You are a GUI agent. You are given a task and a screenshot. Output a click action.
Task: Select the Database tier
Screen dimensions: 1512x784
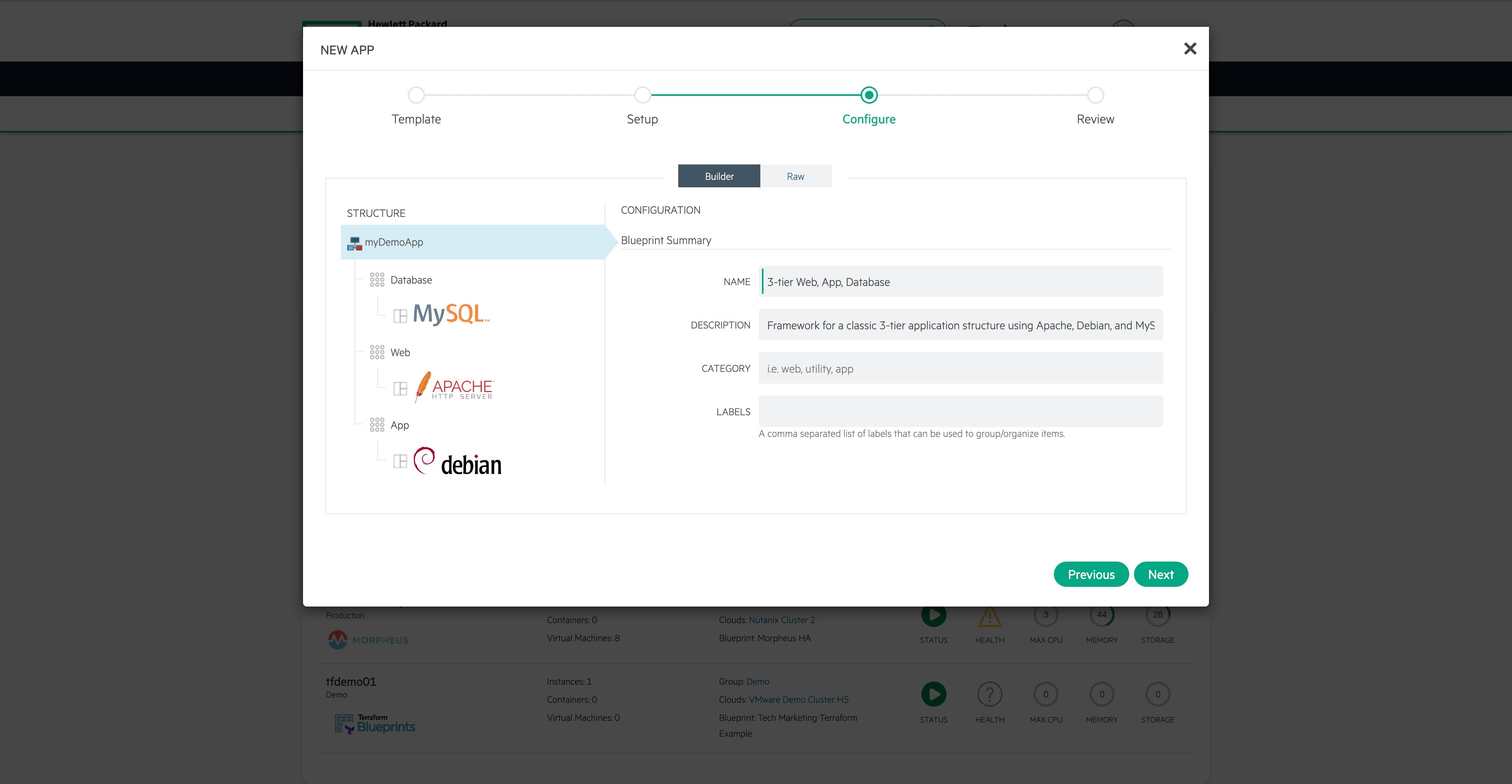click(411, 280)
